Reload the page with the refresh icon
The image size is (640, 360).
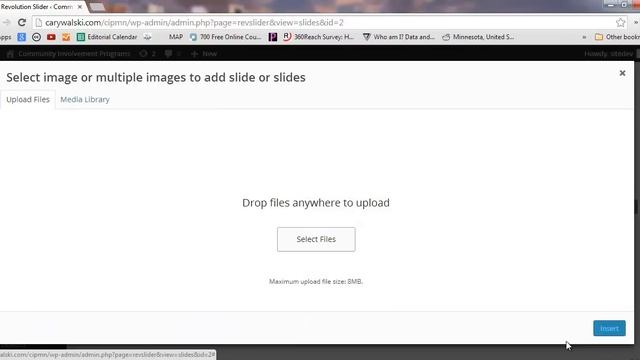click(x=22, y=22)
